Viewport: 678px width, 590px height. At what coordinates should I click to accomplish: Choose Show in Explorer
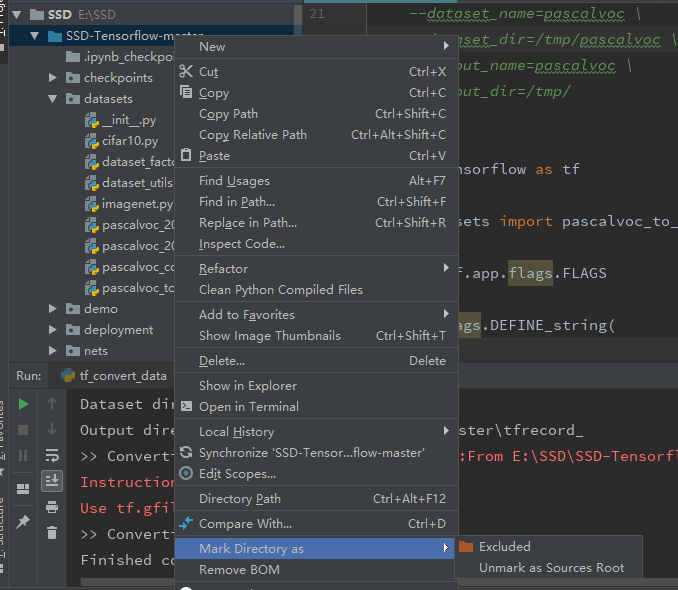pyautogui.click(x=316, y=385)
